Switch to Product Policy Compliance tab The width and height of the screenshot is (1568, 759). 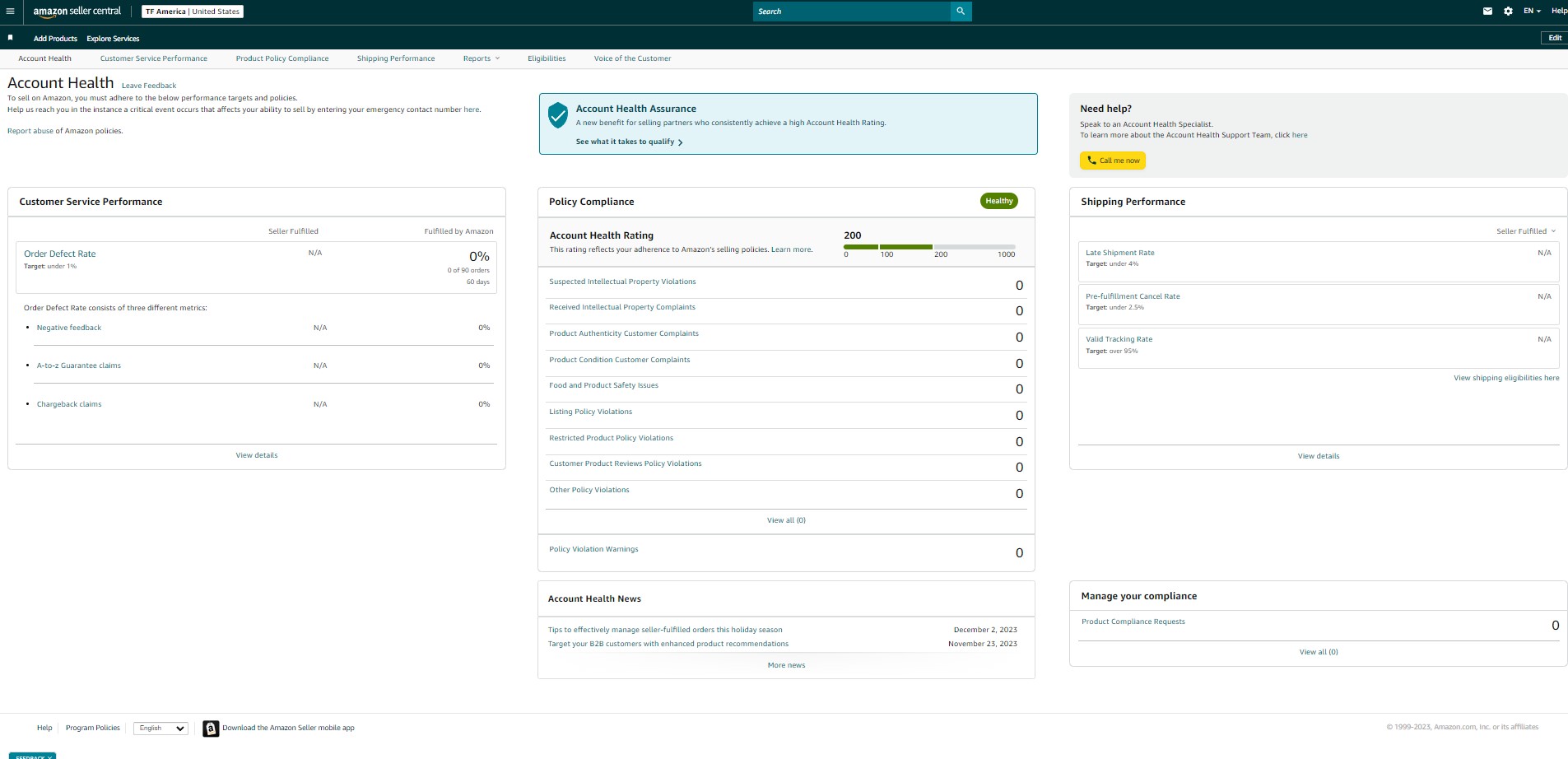point(282,58)
